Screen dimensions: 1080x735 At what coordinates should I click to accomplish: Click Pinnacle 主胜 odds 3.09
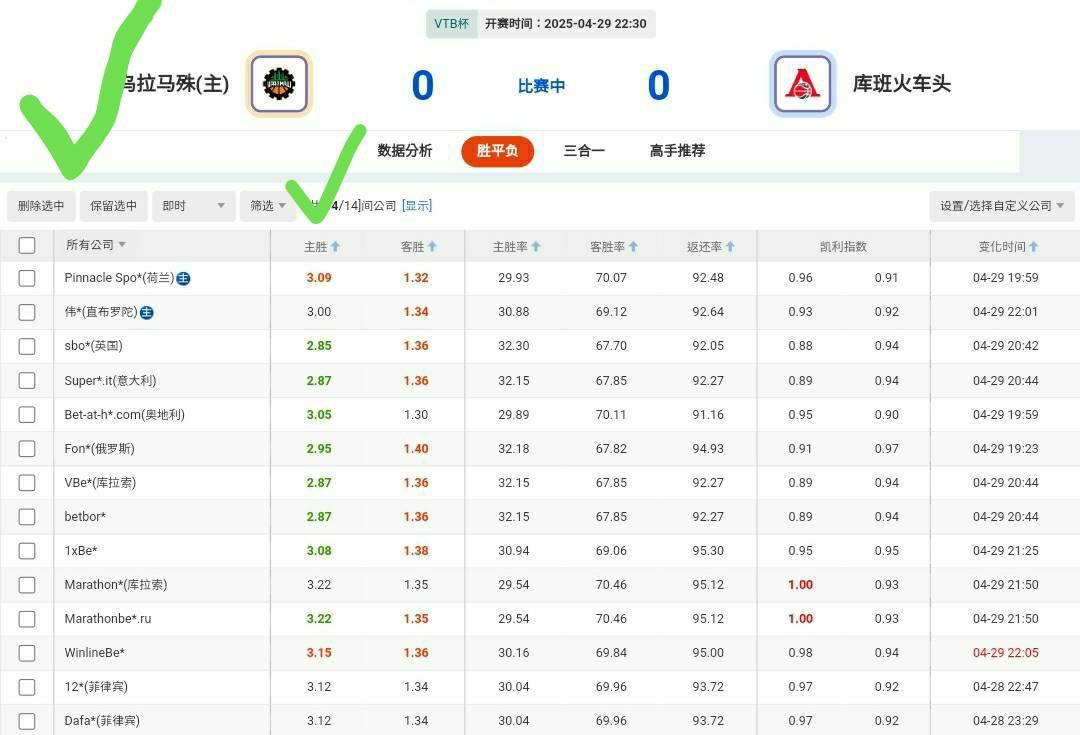(x=319, y=278)
